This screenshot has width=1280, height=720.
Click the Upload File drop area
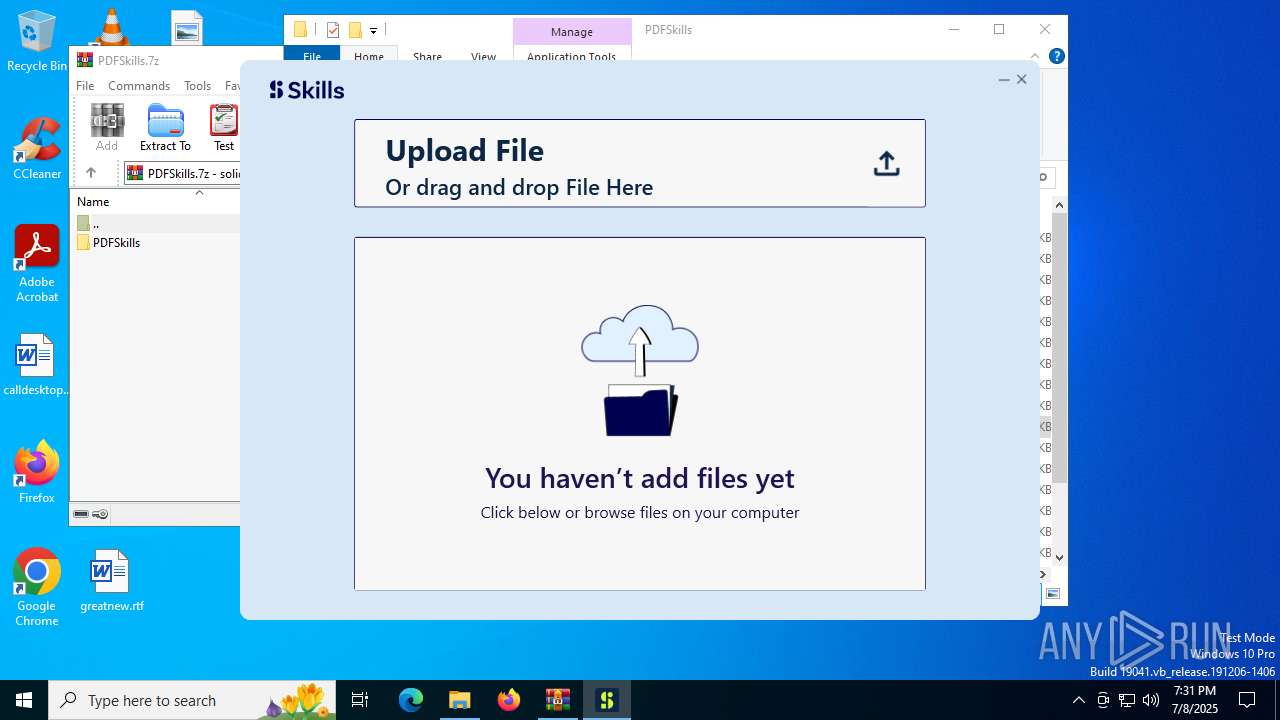pos(640,163)
